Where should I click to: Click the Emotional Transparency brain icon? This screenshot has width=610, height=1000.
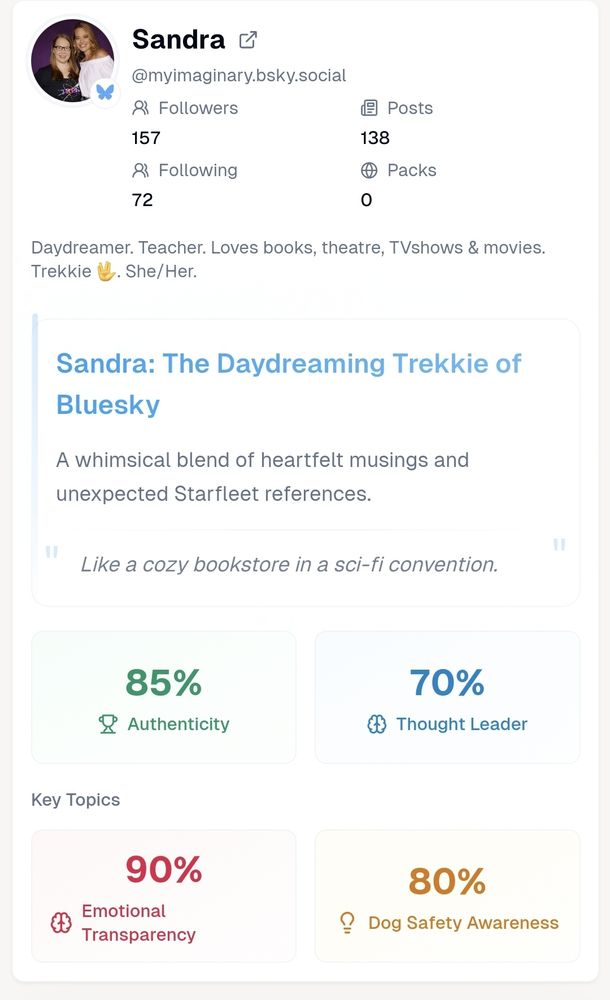[x=61, y=923]
